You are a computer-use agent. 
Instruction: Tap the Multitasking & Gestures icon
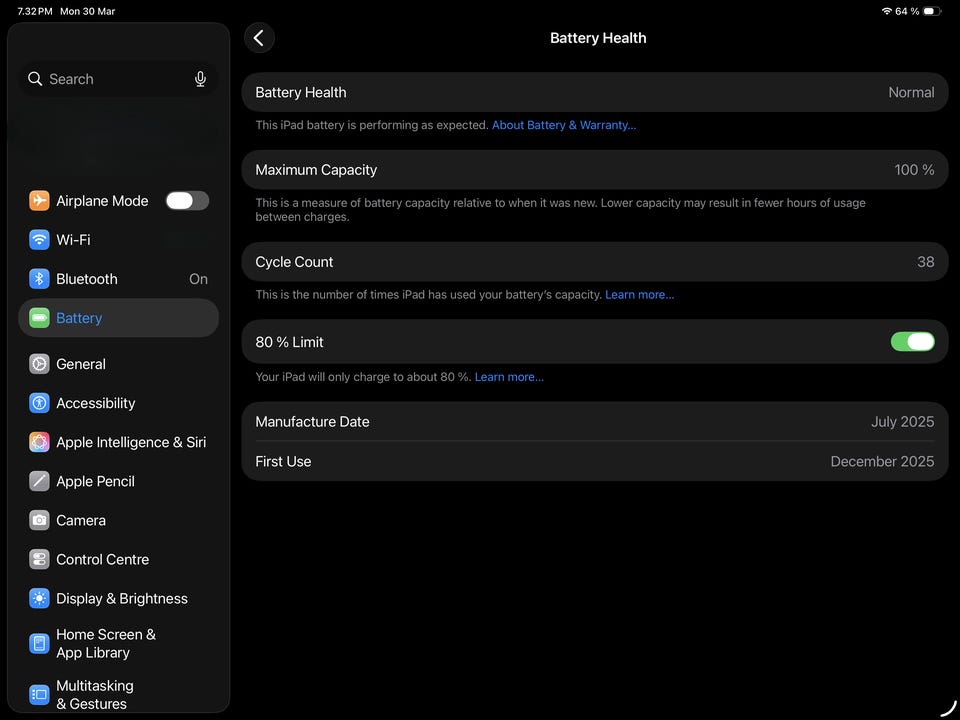coord(39,695)
